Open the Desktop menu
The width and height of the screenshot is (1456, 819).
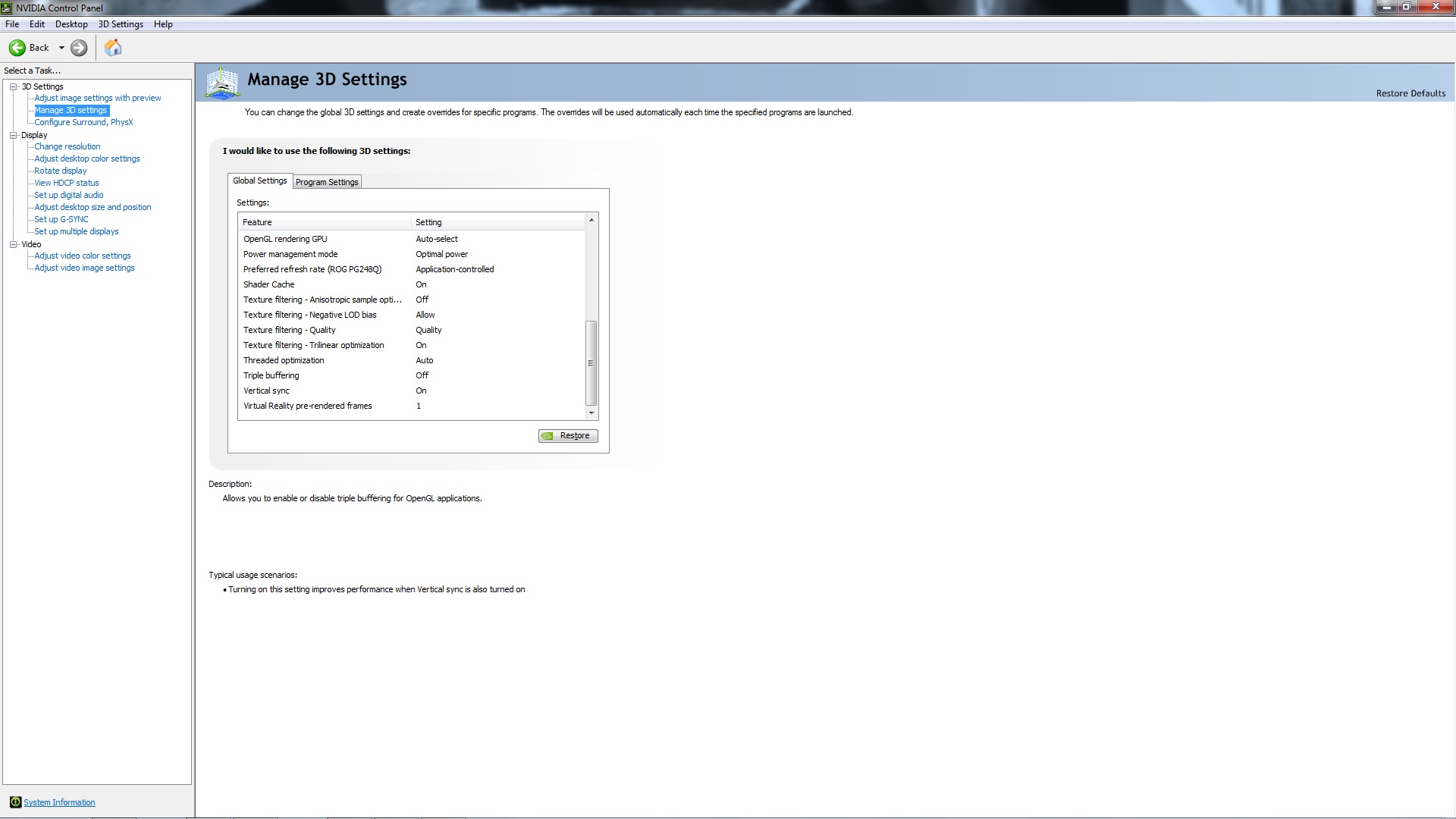coord(71,24)
